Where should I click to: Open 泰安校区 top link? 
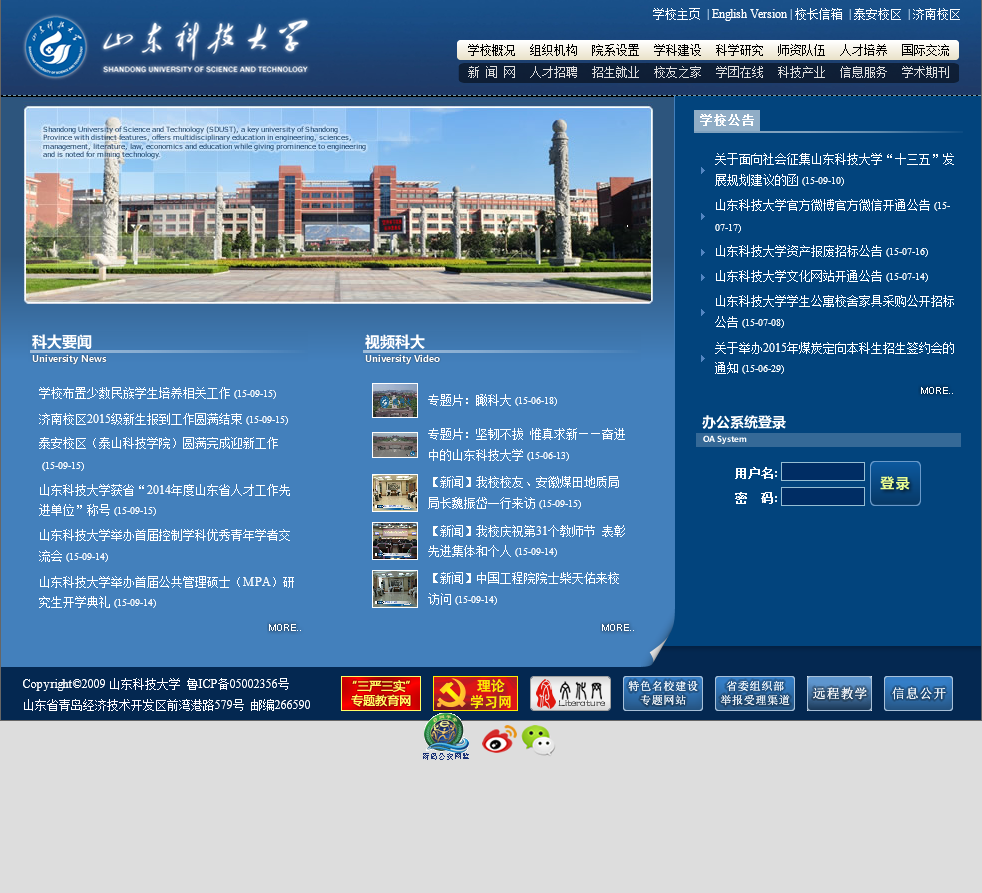[877, 14]
